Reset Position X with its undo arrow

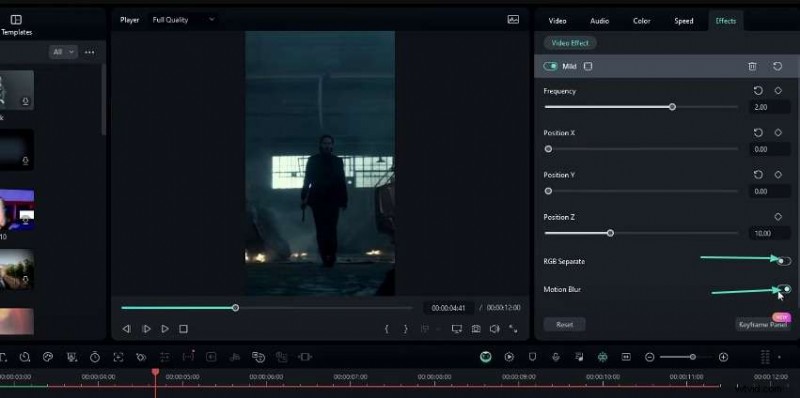click(x=758, y=132)
